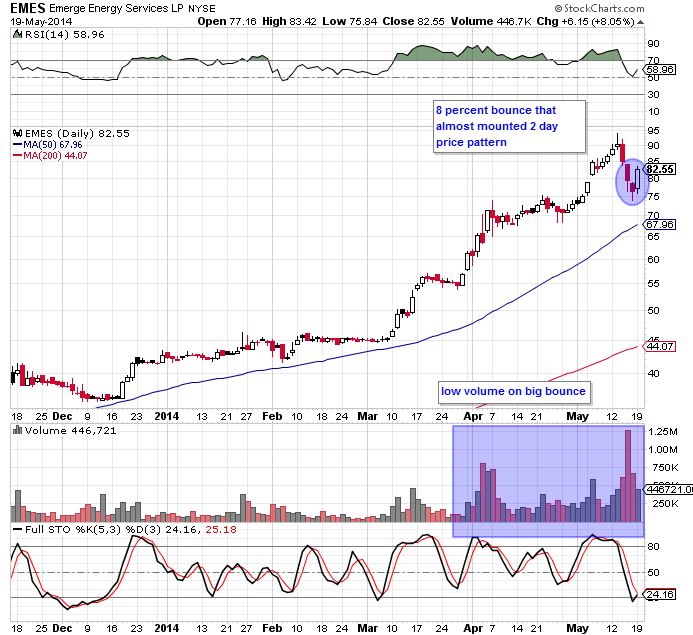Click the candlestick legend icon beside EMES (Daily)

pos(18,133)
